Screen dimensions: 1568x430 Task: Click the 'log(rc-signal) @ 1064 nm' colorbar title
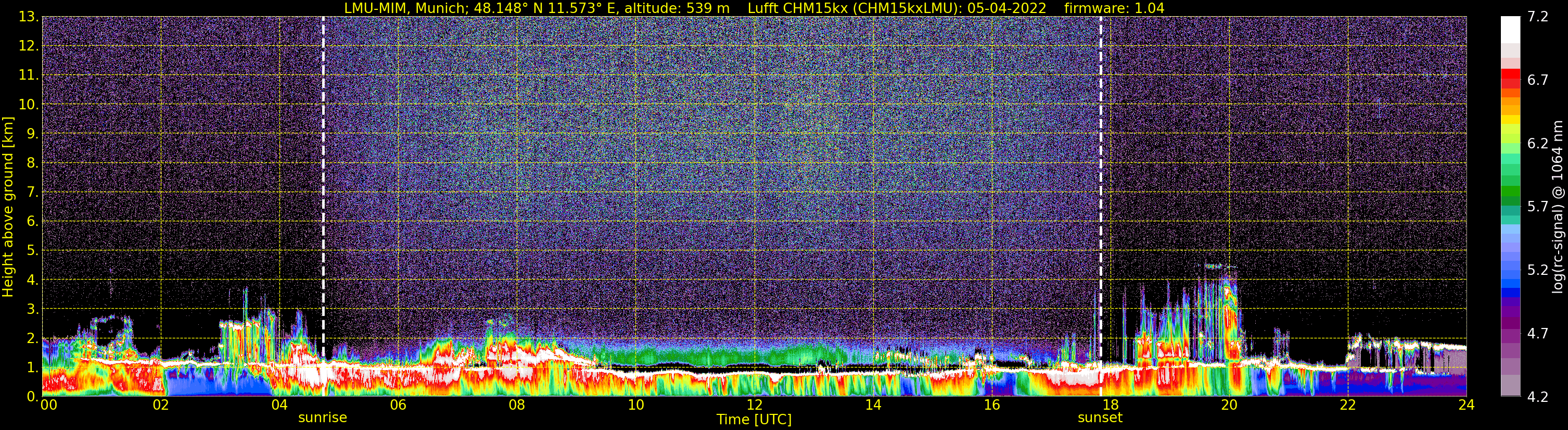(x=1558, y=207)
